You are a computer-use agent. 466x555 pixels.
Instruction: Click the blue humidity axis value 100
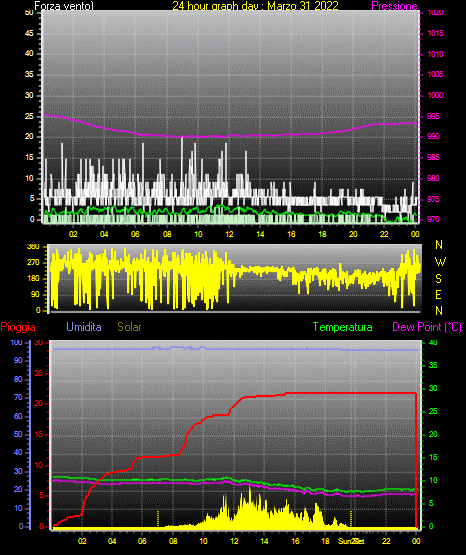click(17, 342)
